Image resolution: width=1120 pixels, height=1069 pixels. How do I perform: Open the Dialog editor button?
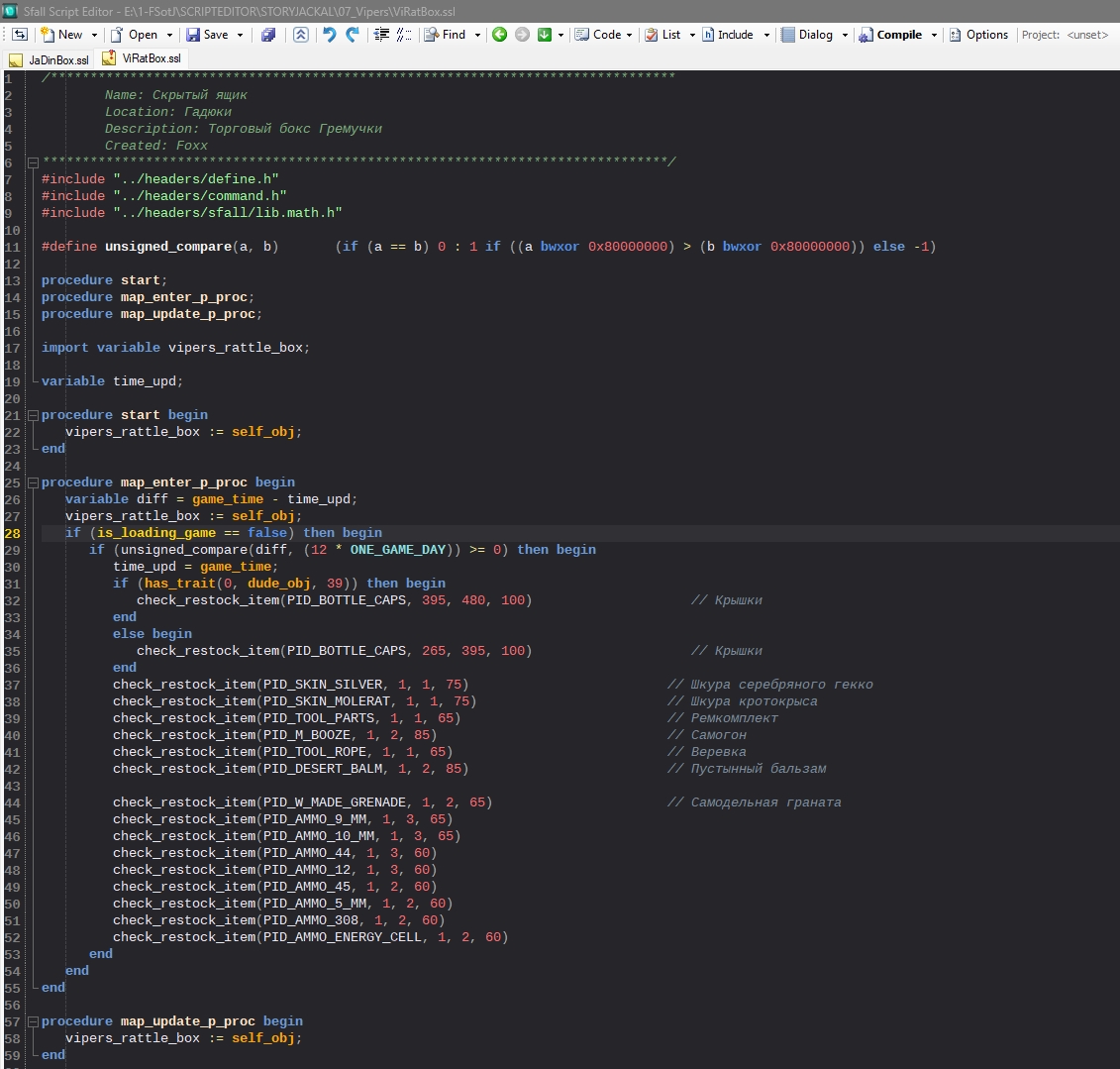coord(807,35)
